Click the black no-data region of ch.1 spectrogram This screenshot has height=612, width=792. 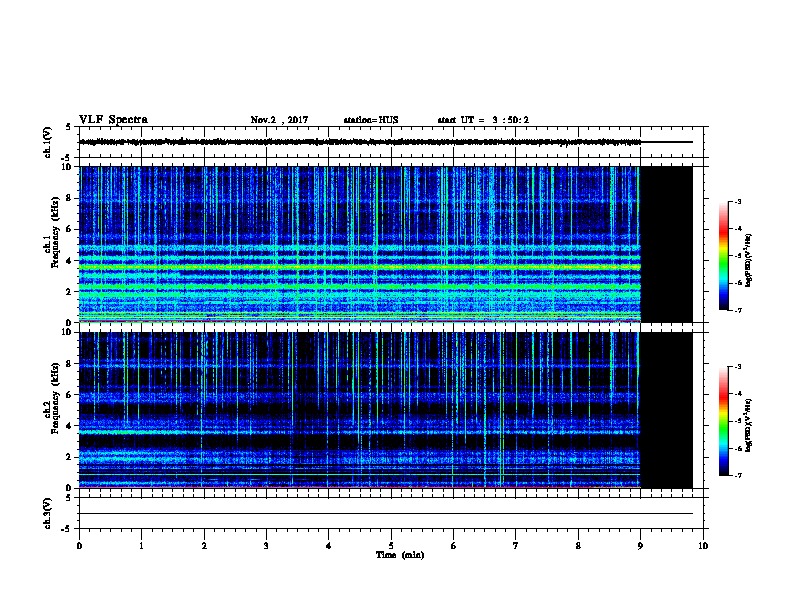667,244
